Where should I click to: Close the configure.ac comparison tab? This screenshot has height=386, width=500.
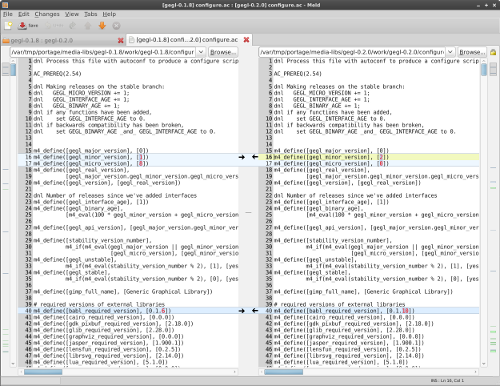(x=246, y=40)
